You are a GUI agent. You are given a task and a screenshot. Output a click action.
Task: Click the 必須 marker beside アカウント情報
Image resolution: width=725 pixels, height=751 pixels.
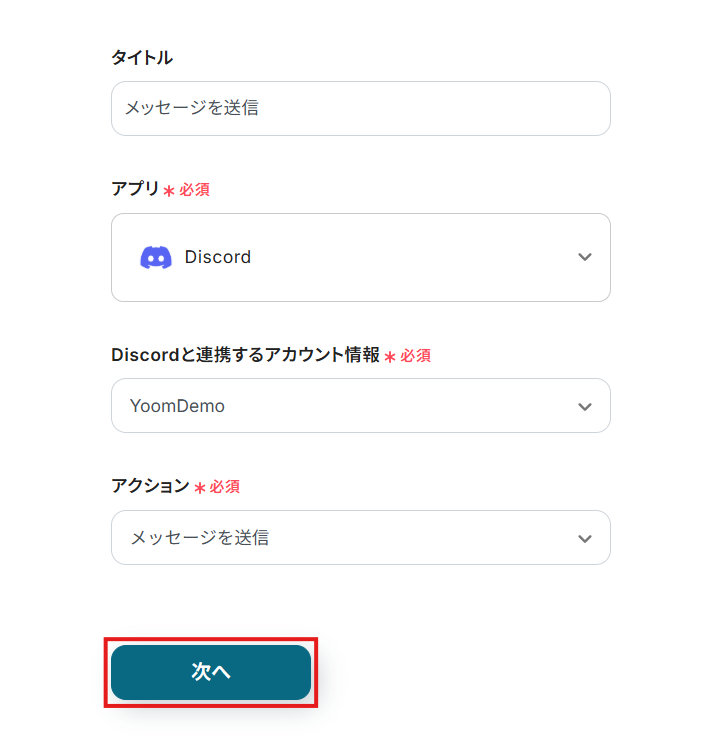coord(416,356)
